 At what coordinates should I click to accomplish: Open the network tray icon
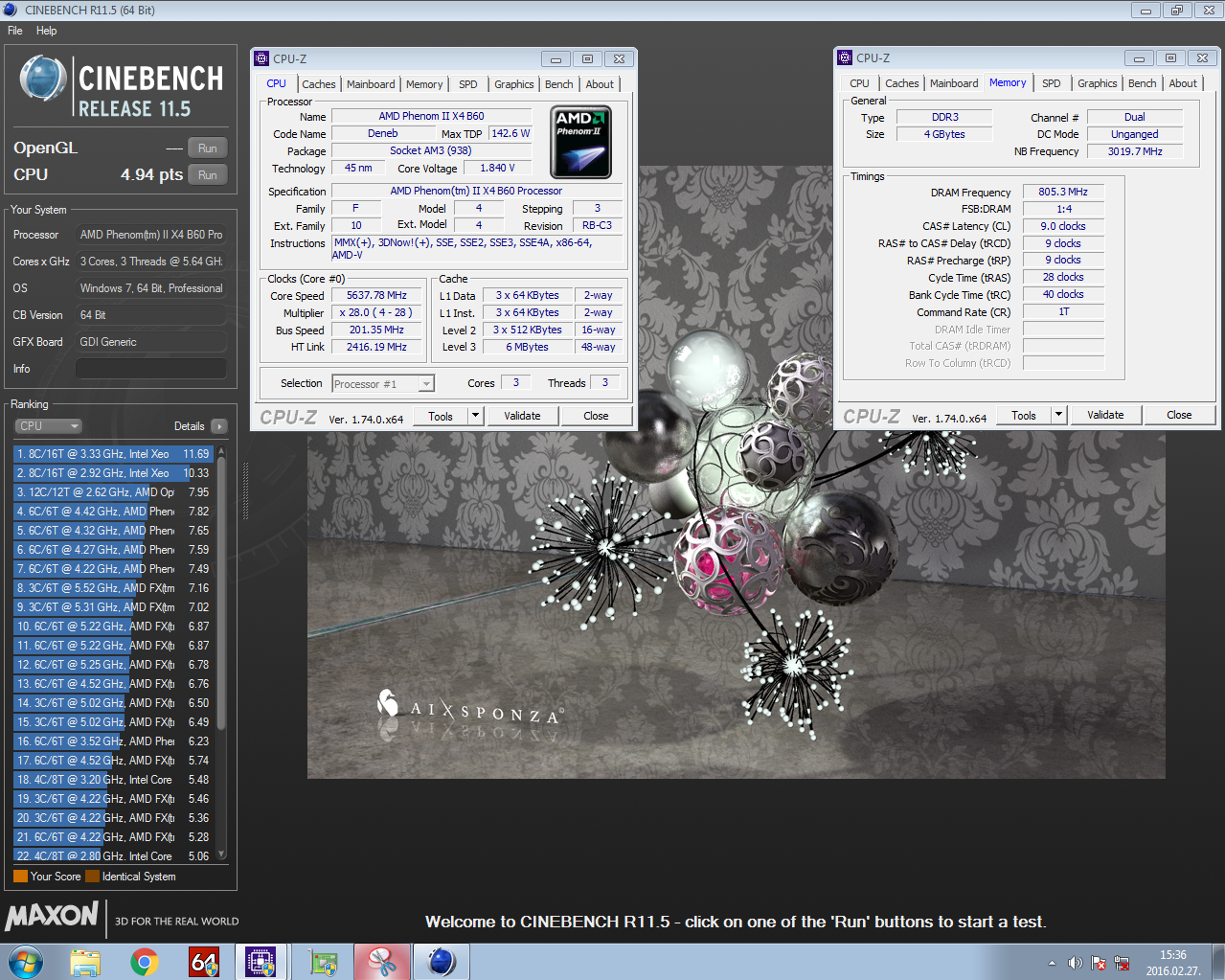pyautogui.click(x=1122, y=963)
